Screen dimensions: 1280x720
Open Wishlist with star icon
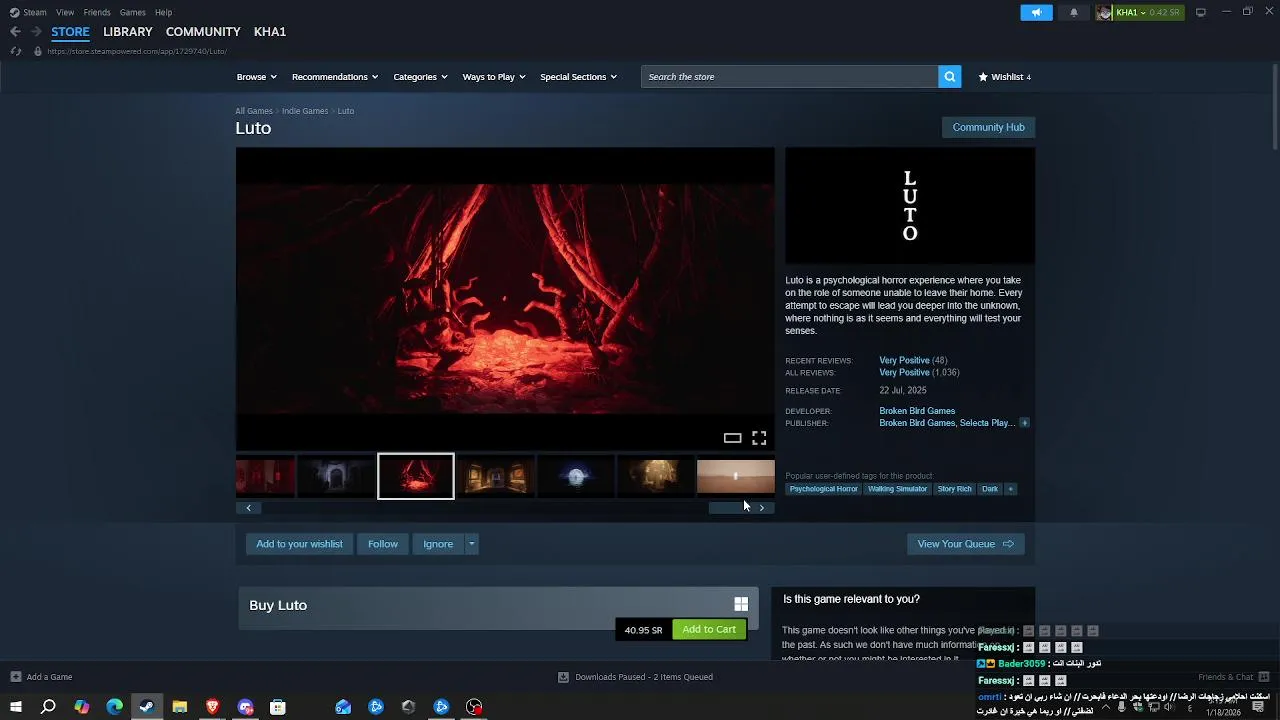click(1004, 77)
